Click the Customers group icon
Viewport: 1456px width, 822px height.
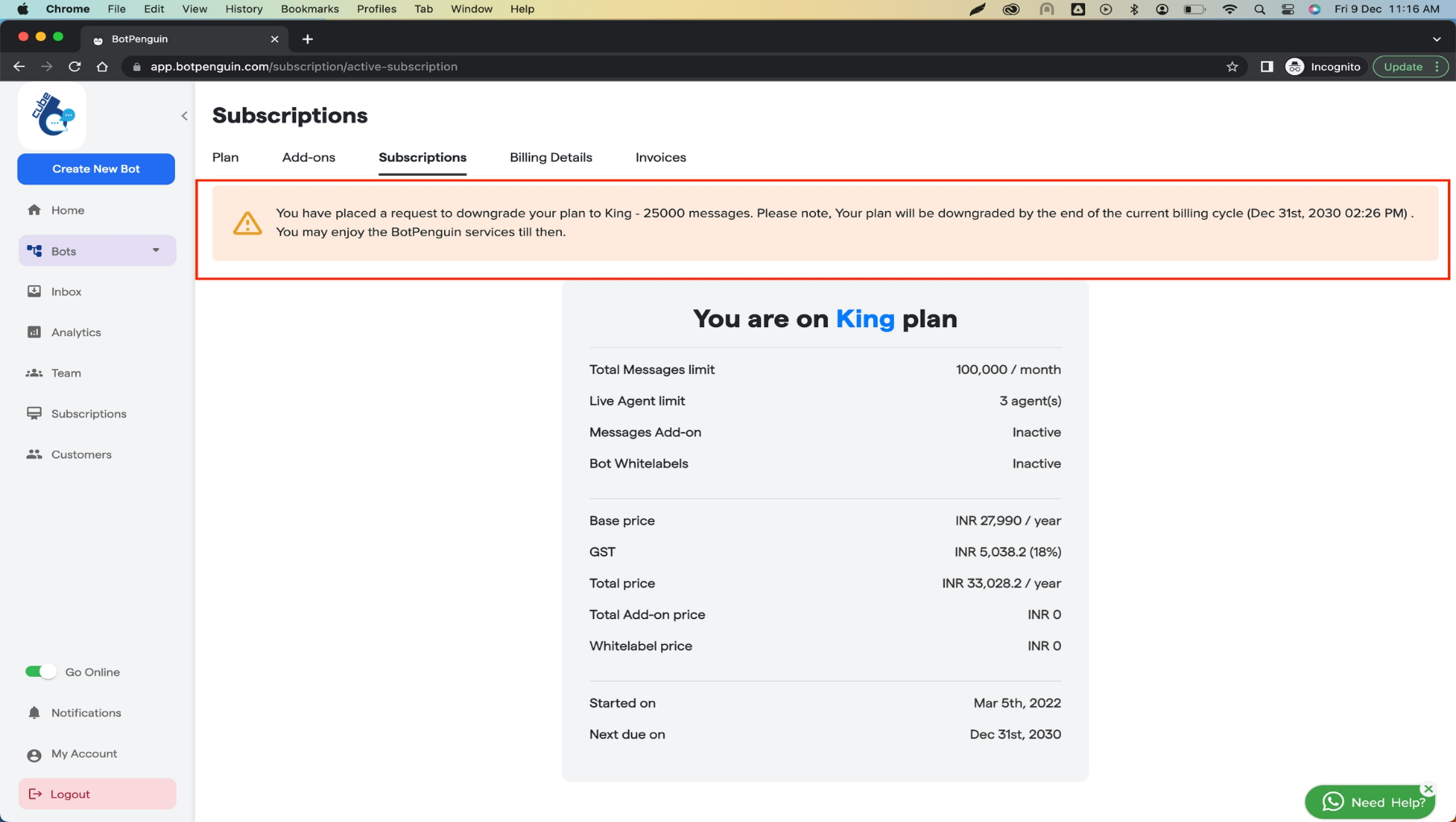click(34, 455)
